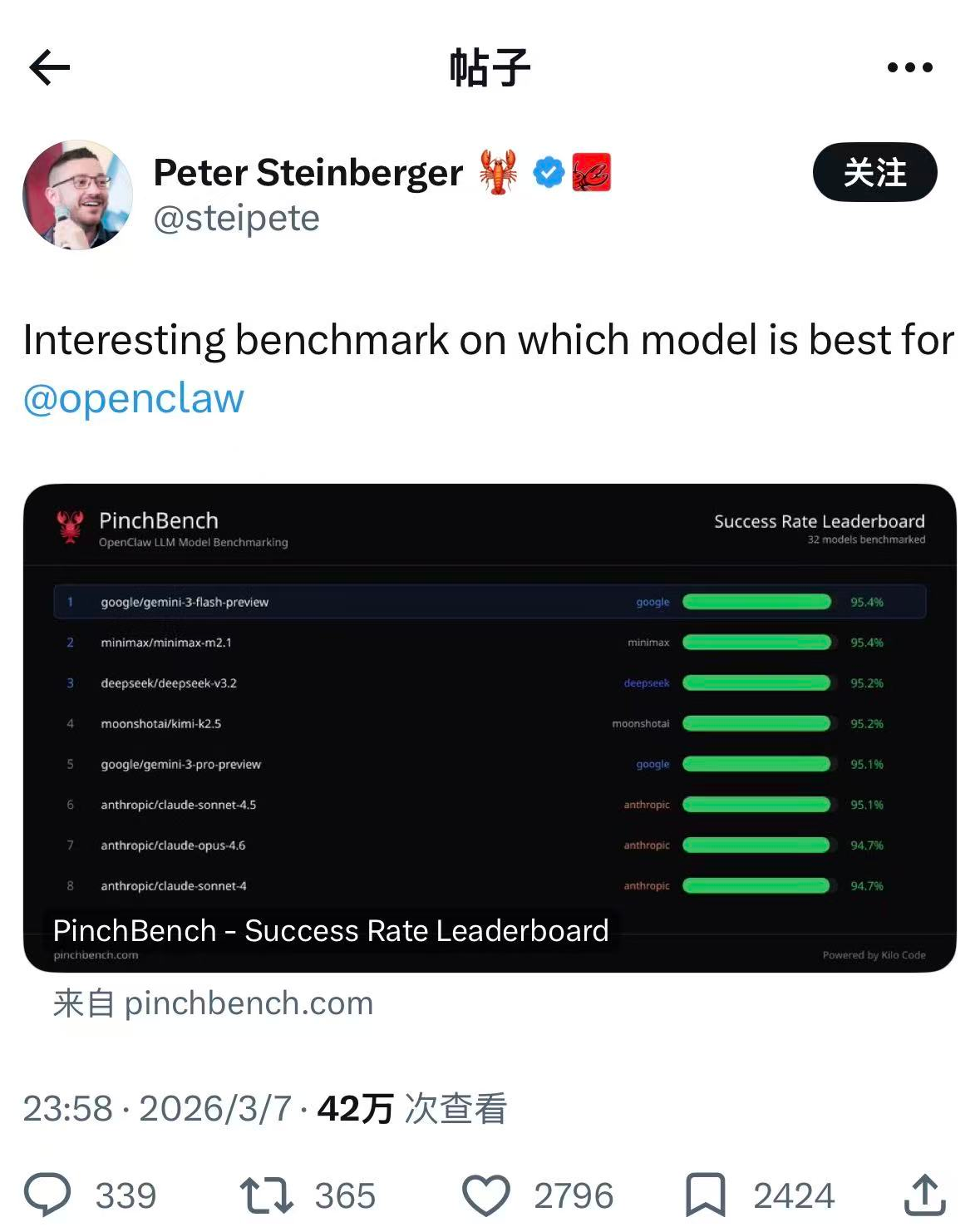Bookmark the post with bookmark icon
The image size is (980, 1232).
[706, 1195]
